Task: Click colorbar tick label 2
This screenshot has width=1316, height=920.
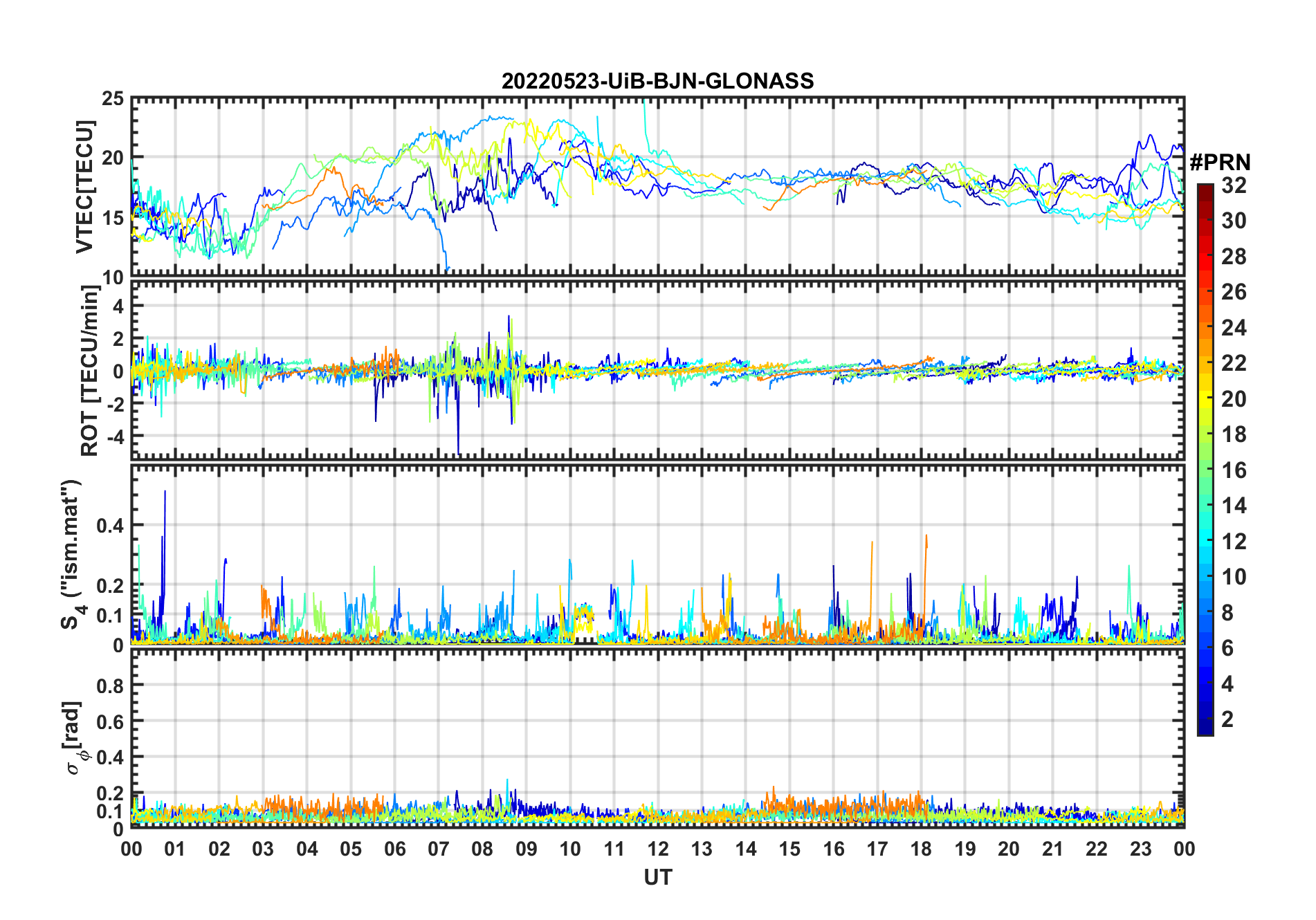Action: pyautogui.click(x=1227, y=719)
